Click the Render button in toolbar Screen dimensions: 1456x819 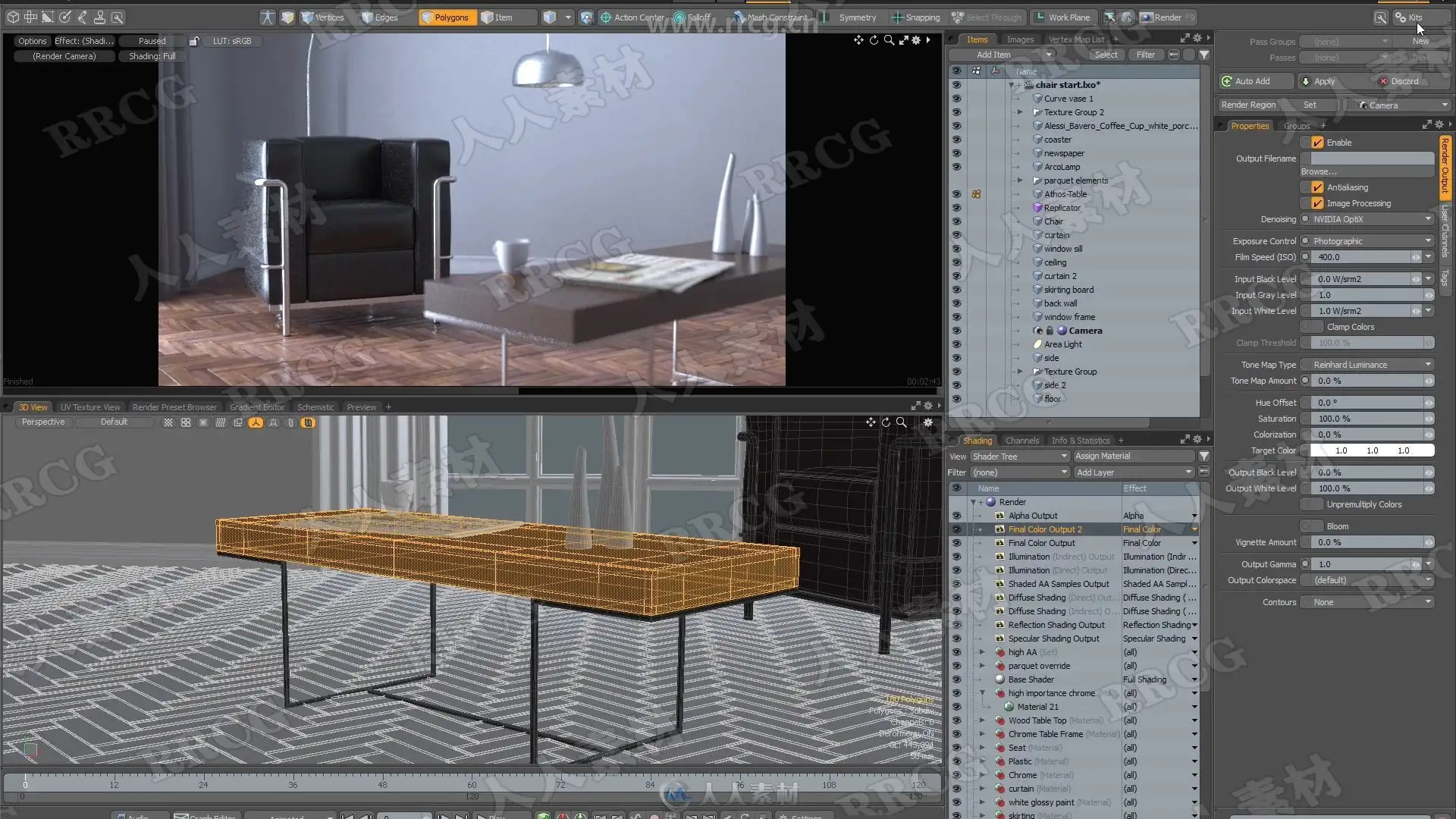click(1167, 17)
